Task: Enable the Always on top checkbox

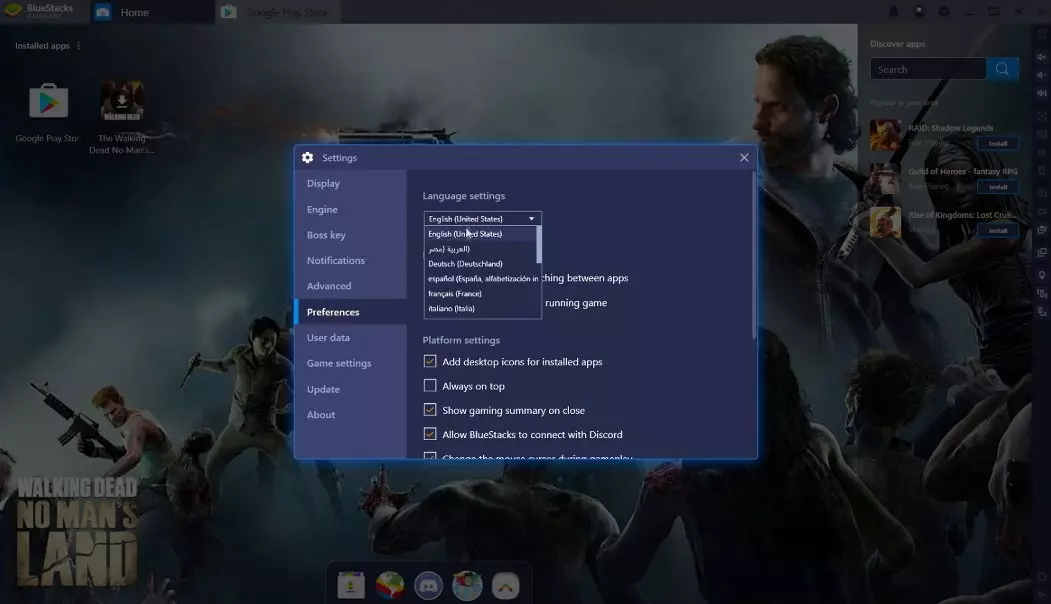Action: (x=430, y=386)
